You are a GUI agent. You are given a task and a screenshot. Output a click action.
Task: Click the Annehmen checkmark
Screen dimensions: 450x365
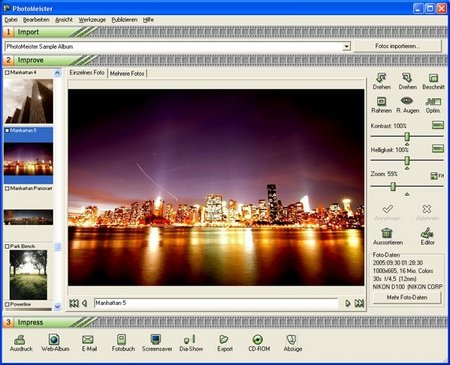[387, 209]
